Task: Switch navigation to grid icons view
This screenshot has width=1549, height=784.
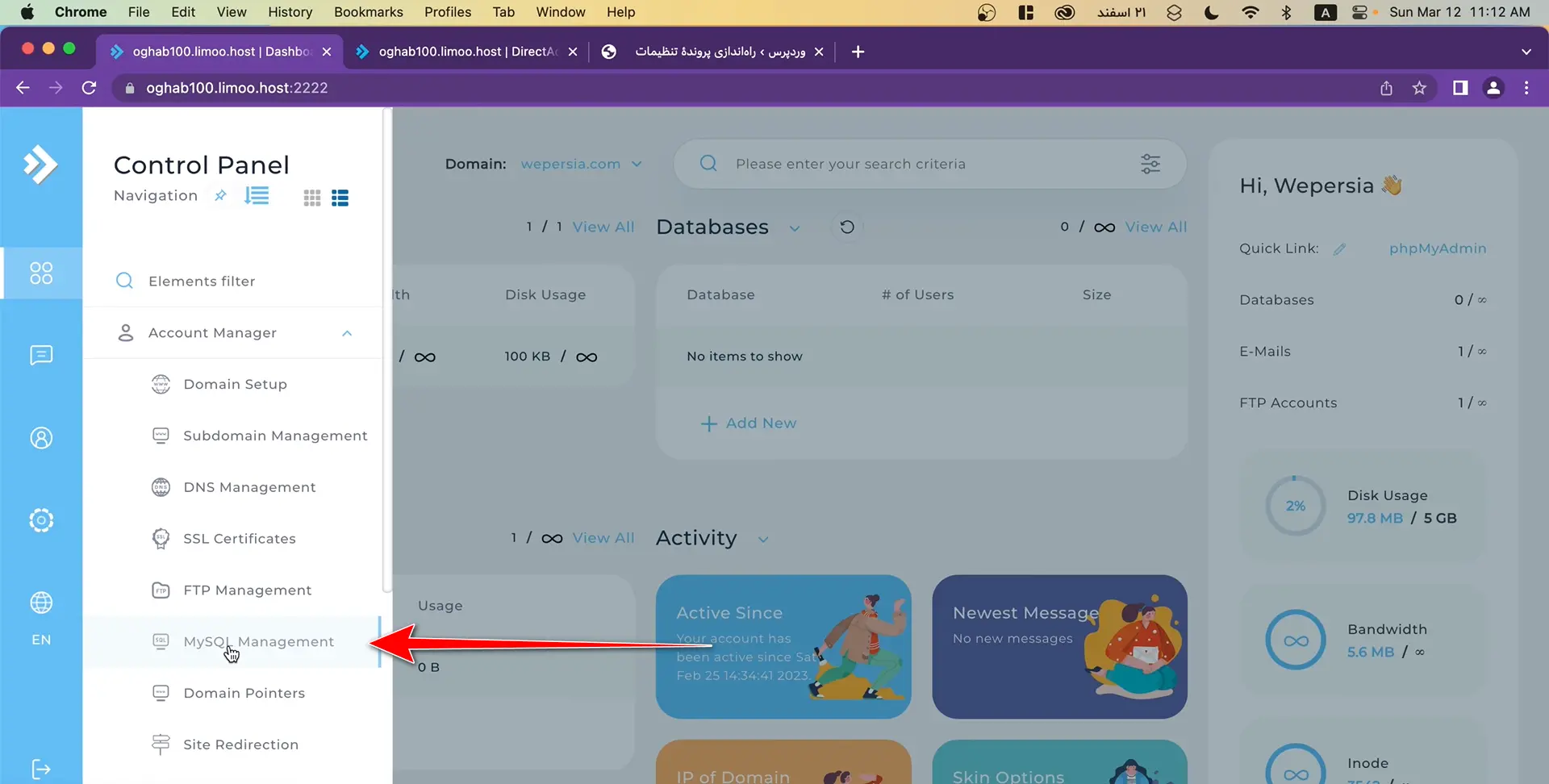Action: click(312, 198)
